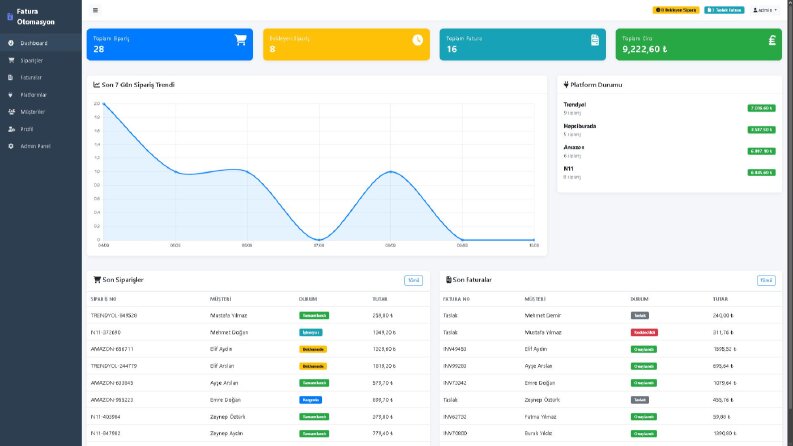Click the clock icon on Bekleyen Sipariş card

[417, 40]
